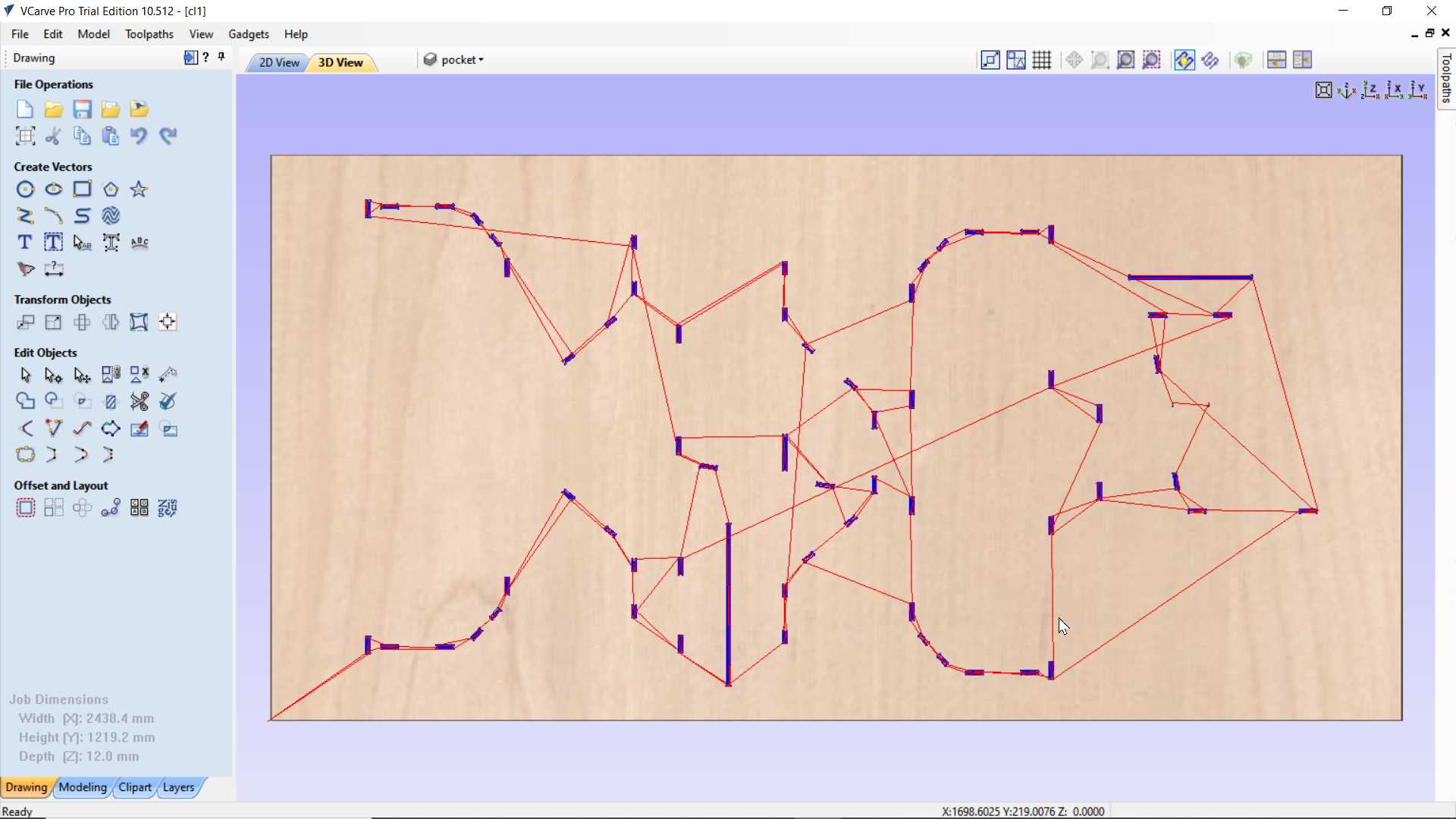
Task: Open the Mirror Objects tool
Action: tap(111, 322)
